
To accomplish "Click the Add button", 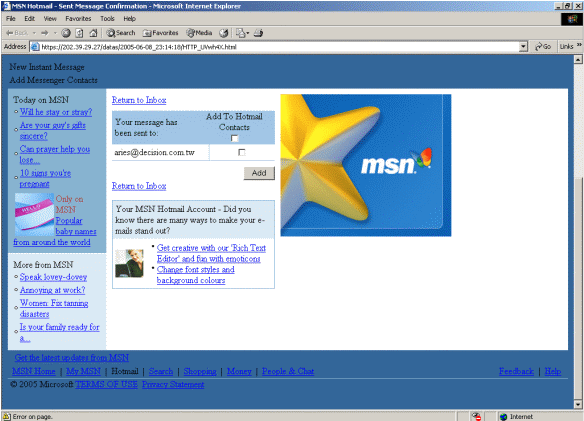I will [x=259, y=173].
